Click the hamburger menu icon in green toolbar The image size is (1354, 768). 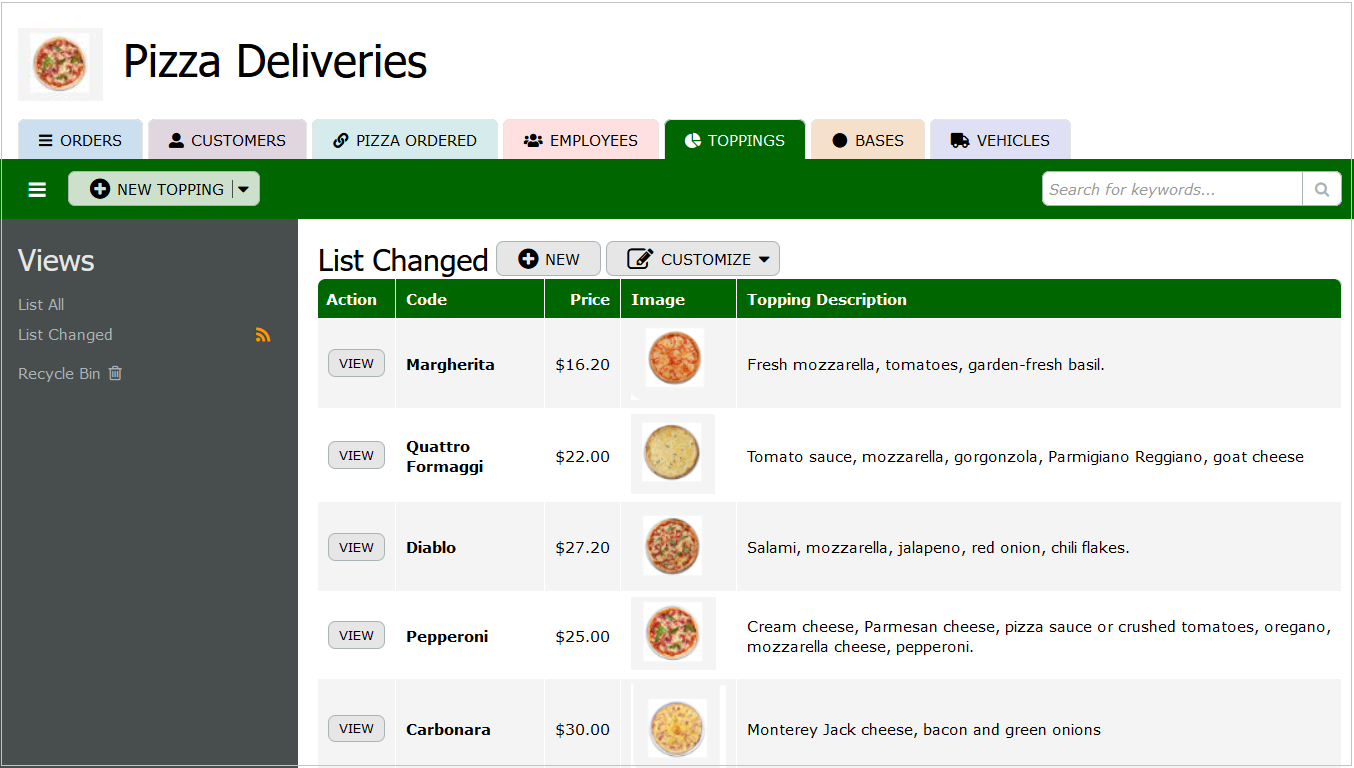coord(37,189)
